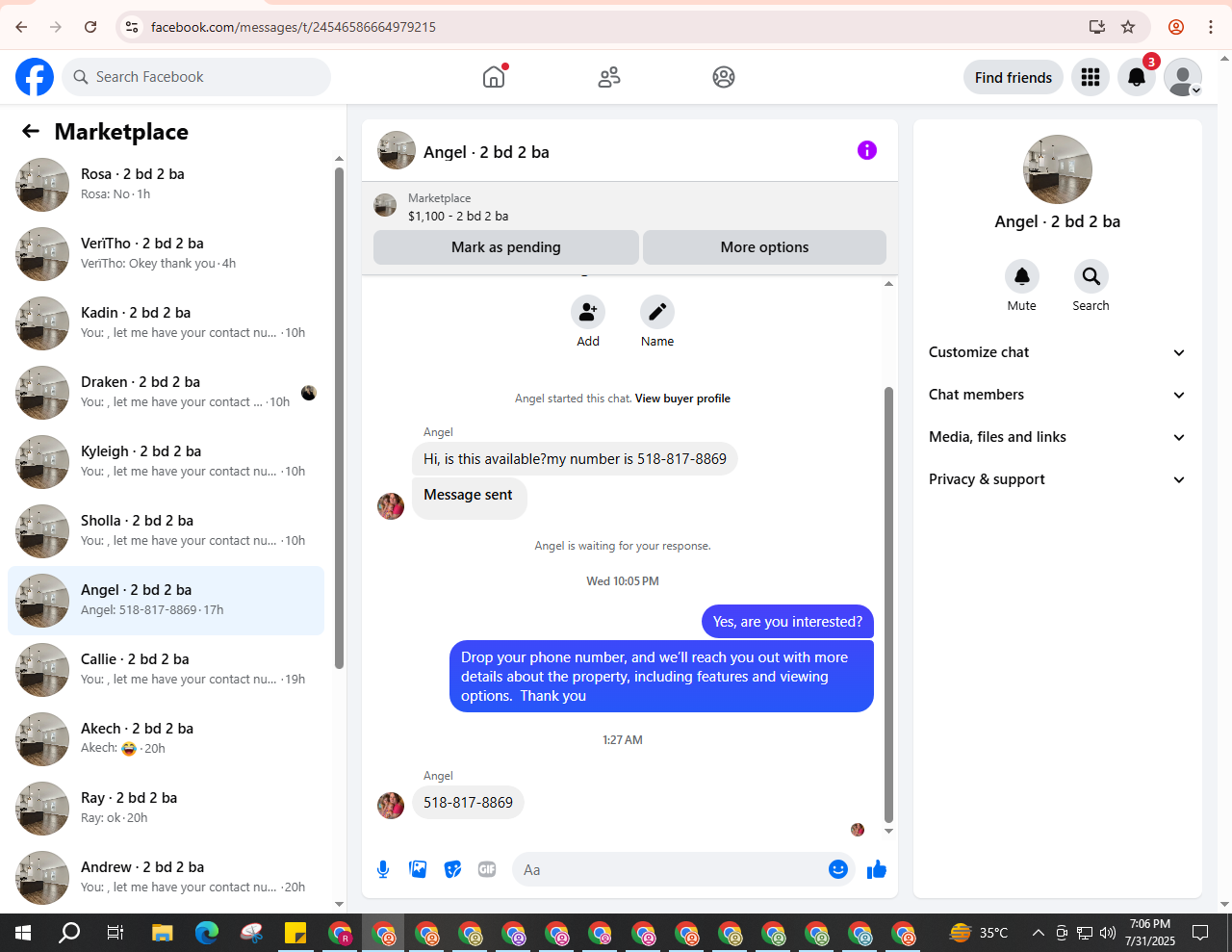Click the conversation list scrollbar
This screenshot has width=1232, height=952.
click(x=339, y=417)
